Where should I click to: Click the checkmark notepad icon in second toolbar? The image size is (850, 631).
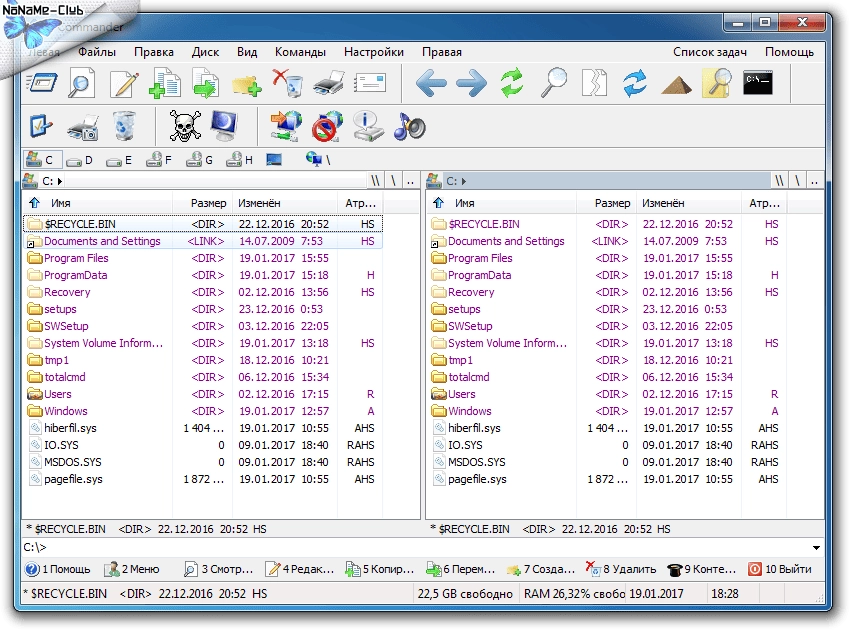click(x=41, y=126)
